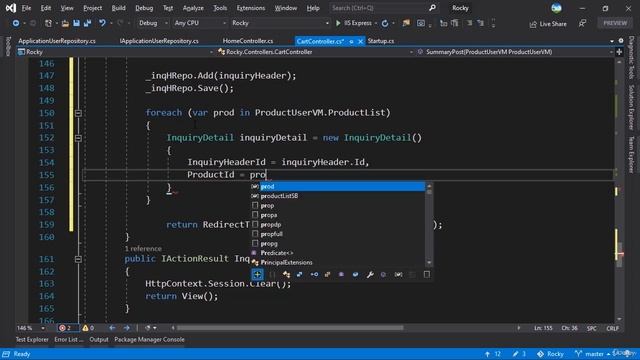Click the Open File folder icon
Viewport: 640px width, 360px height.
[65, 23]
